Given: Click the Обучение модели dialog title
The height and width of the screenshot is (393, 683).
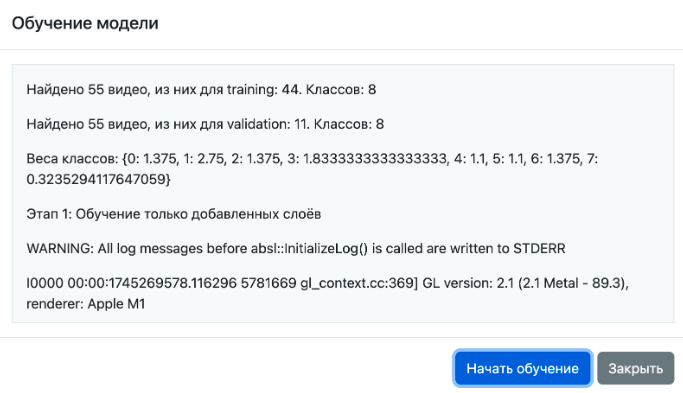Looking at the screenshot, I should coord(85,23).
